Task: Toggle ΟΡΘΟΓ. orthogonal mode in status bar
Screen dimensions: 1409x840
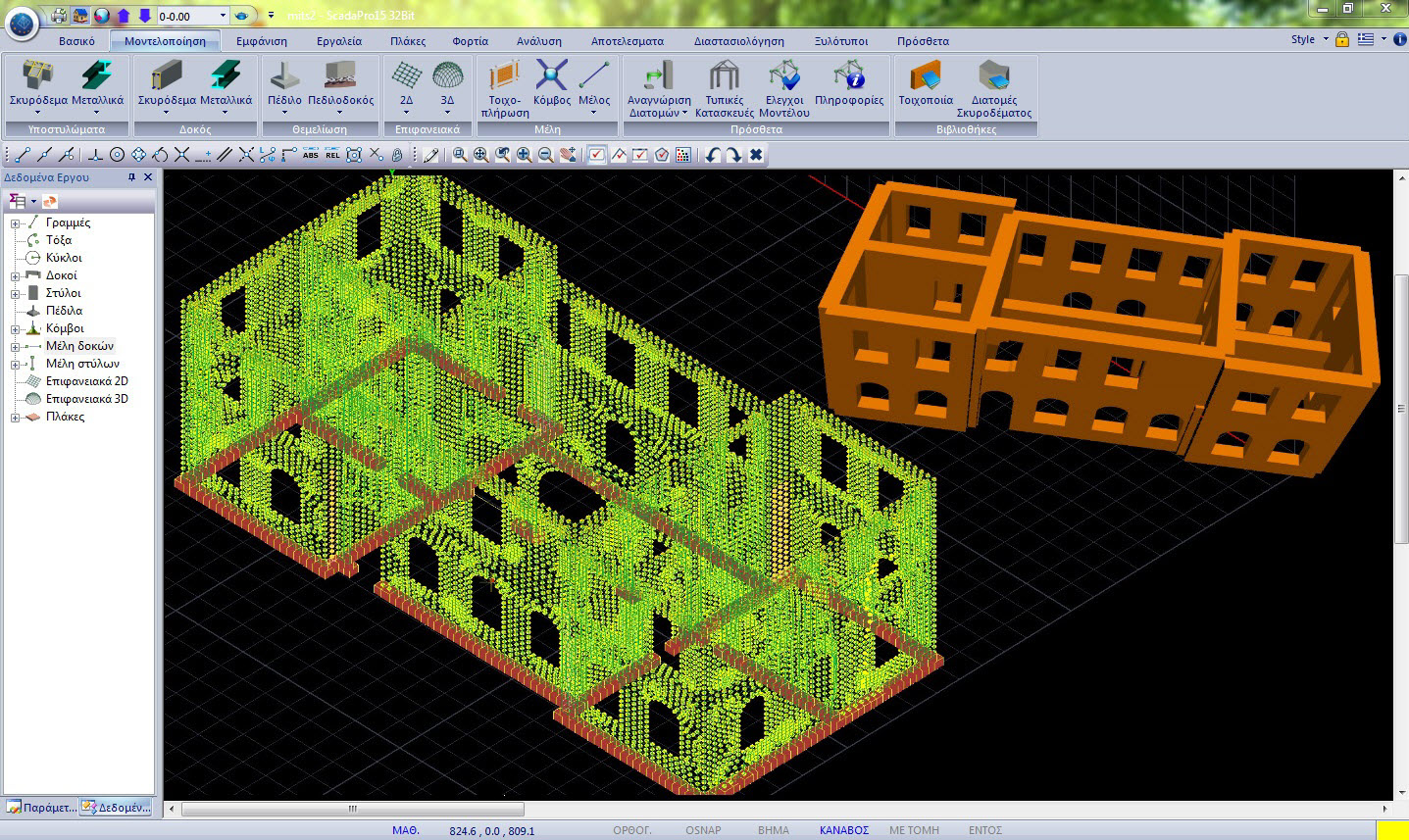Action: [x=632, y=830]
